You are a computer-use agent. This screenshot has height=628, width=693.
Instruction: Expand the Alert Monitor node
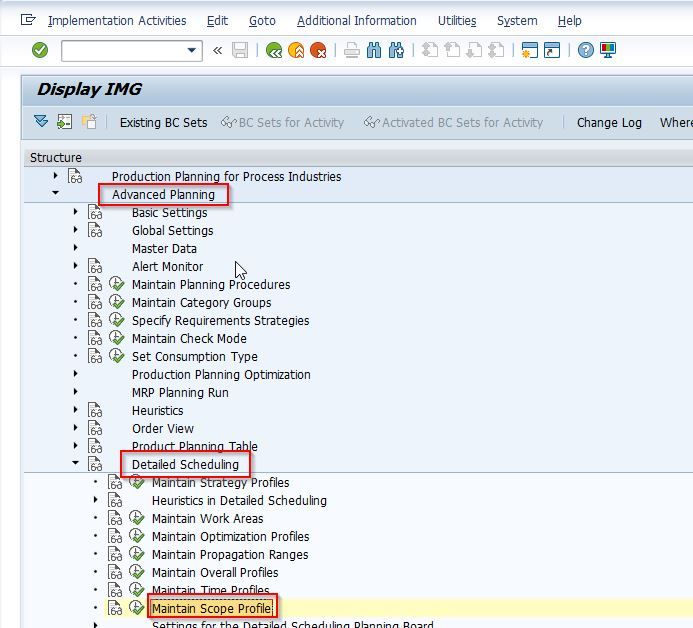[76, 266]
